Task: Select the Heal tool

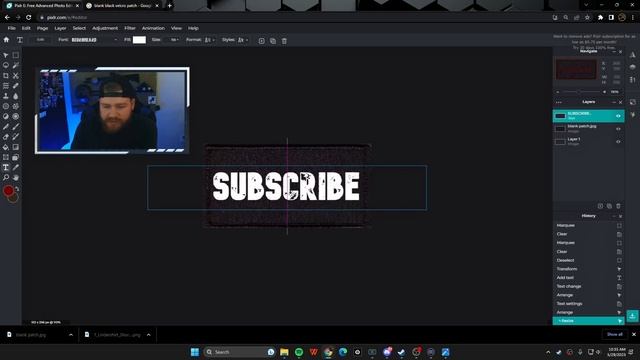Action: coord(16,86)
